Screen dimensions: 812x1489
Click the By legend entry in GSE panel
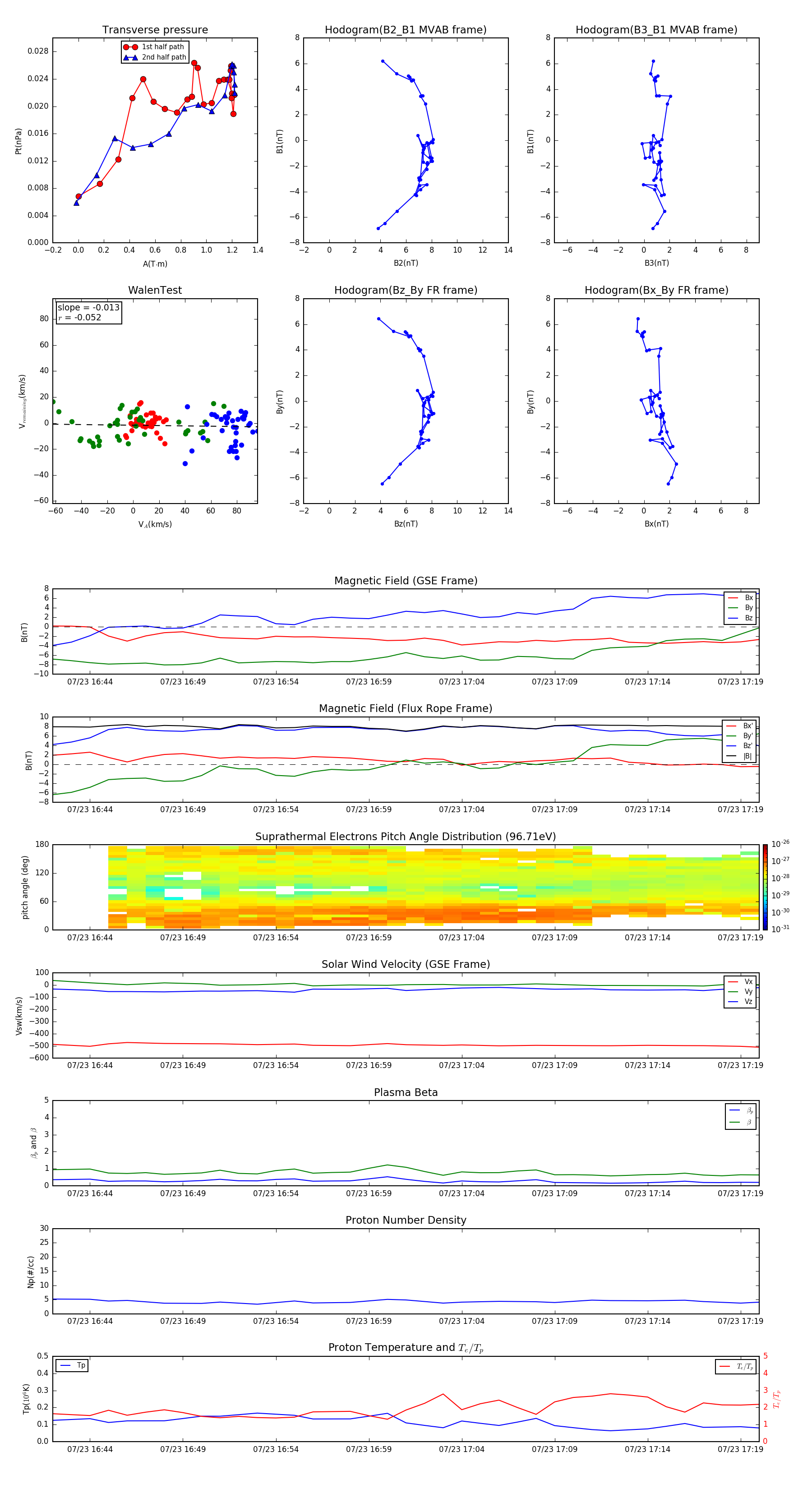(741, 607)
